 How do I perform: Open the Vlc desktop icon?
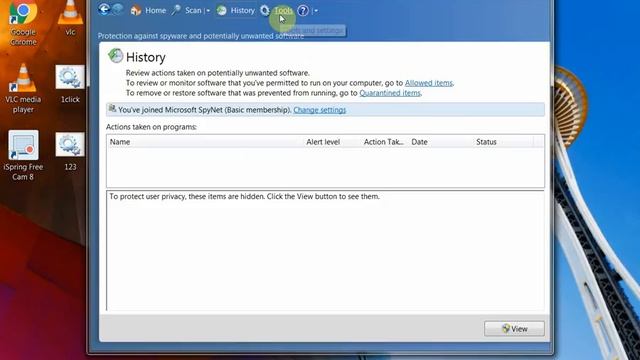point(70,18)
